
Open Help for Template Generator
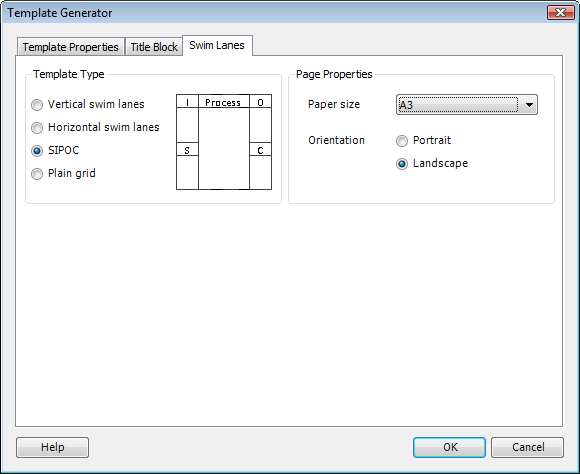point(52,447)
